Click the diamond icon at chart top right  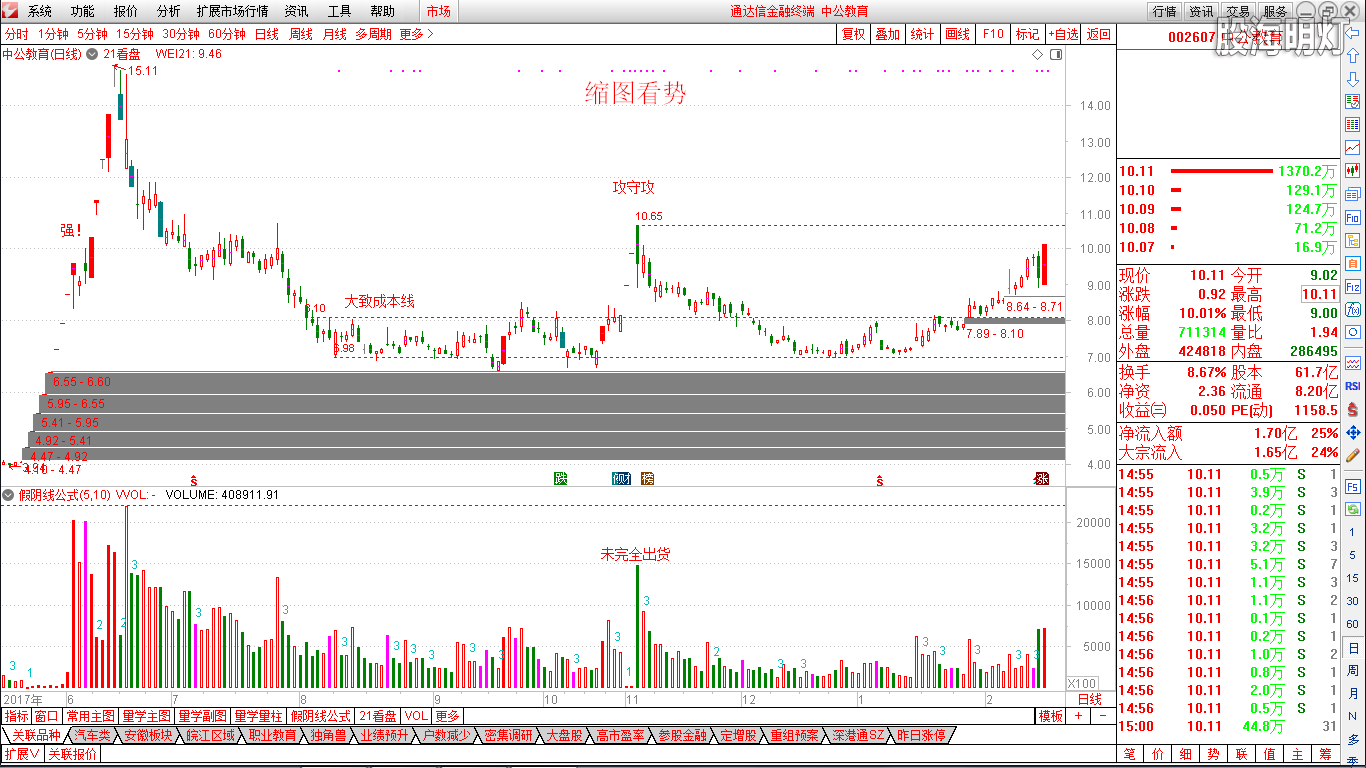[x=1037, y=54]
